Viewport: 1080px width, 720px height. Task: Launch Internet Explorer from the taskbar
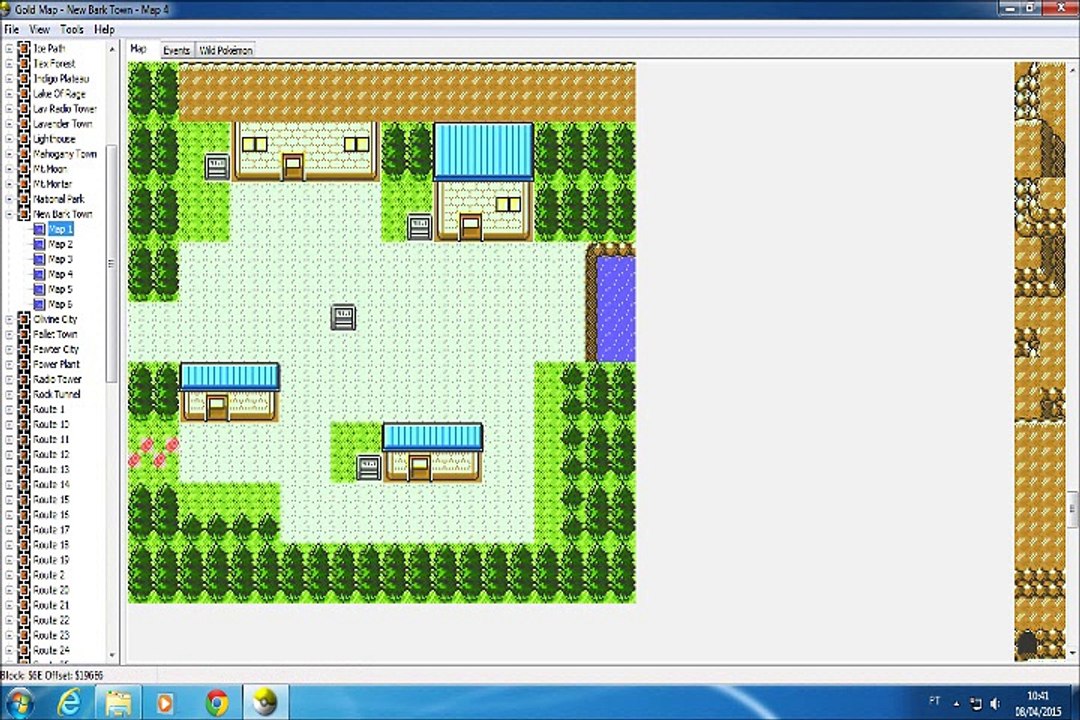coord(70,703)
